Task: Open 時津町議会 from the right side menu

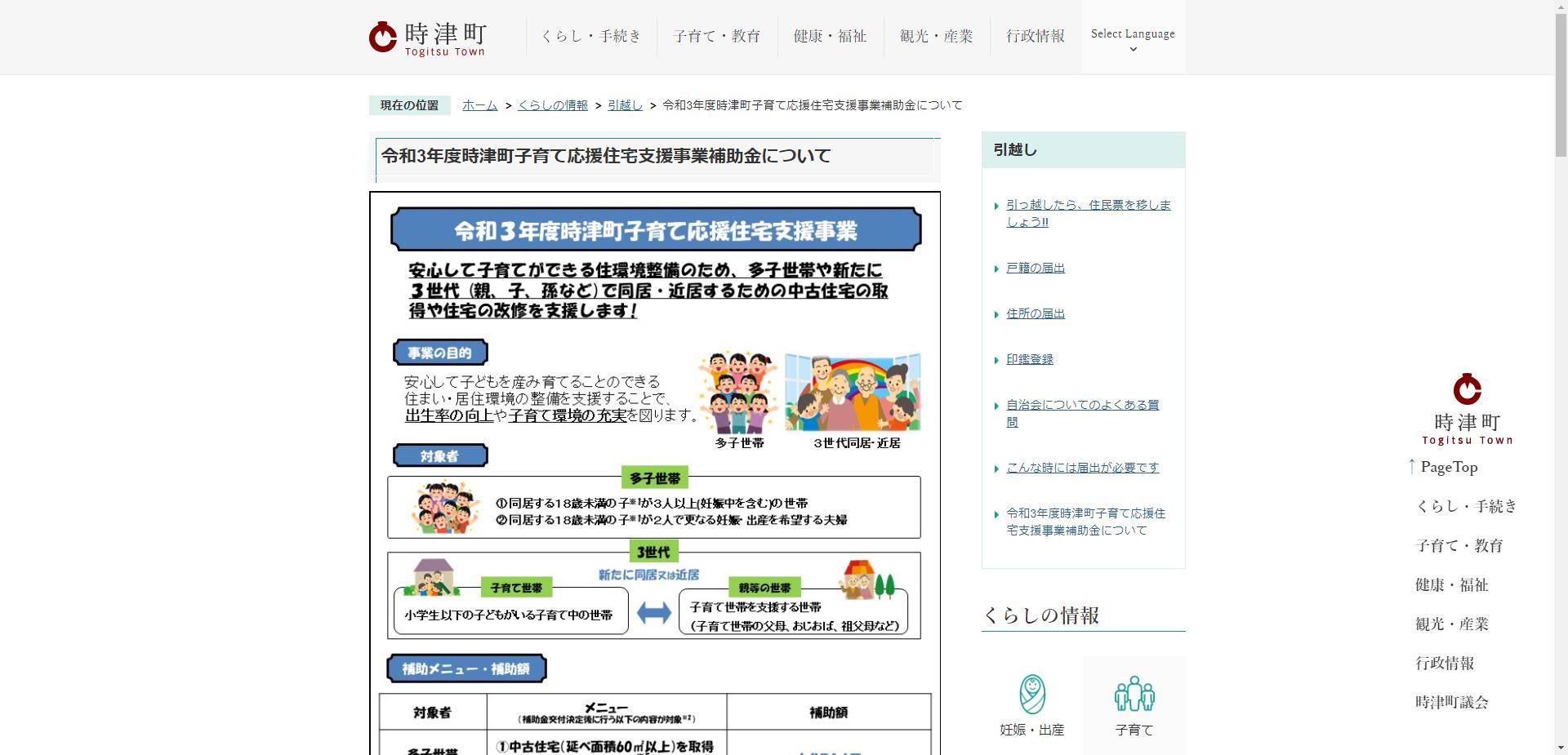Action: 1453,702
